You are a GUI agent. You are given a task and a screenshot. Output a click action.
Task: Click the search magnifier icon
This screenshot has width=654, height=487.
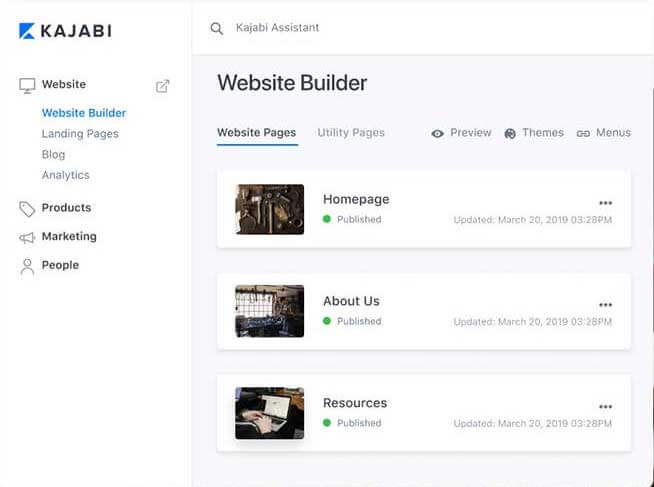216,28
